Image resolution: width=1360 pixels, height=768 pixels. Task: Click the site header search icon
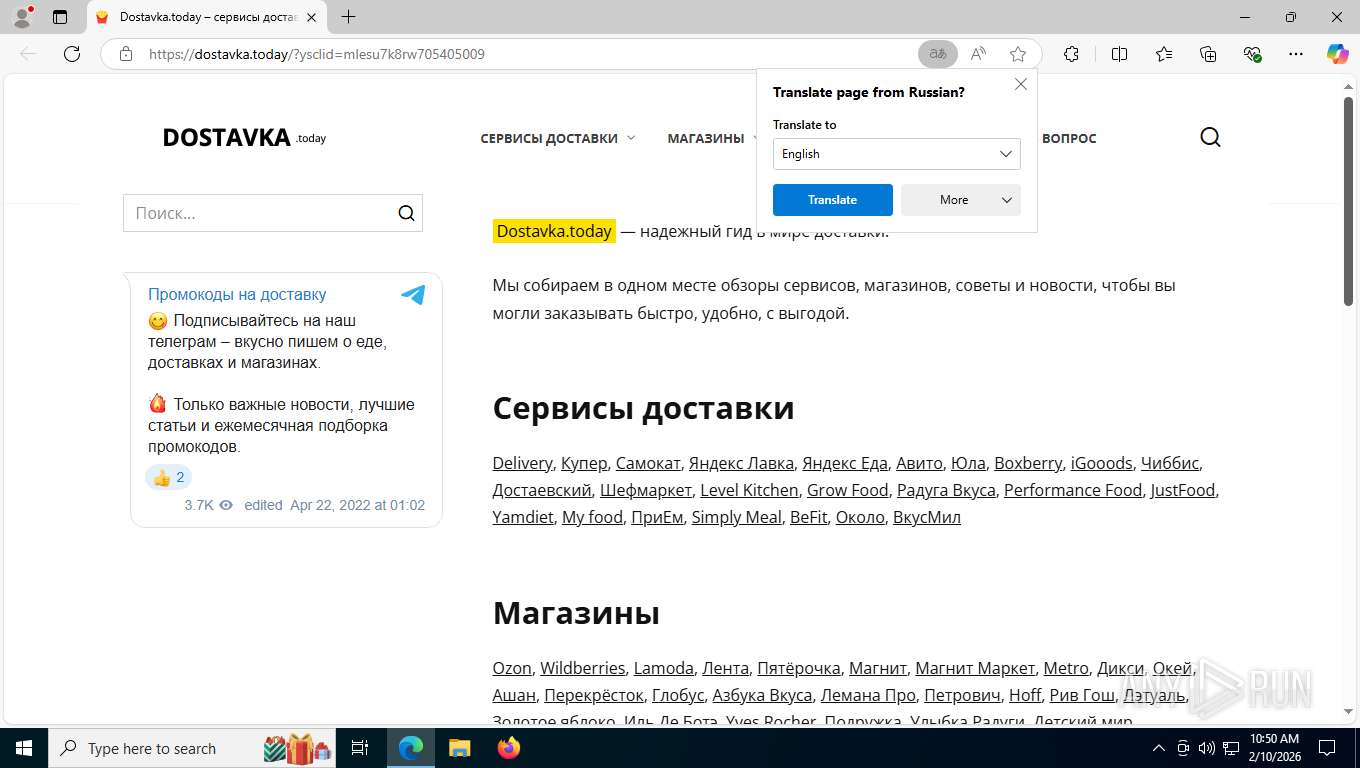pyautogui.click(x=1210, y=138)
